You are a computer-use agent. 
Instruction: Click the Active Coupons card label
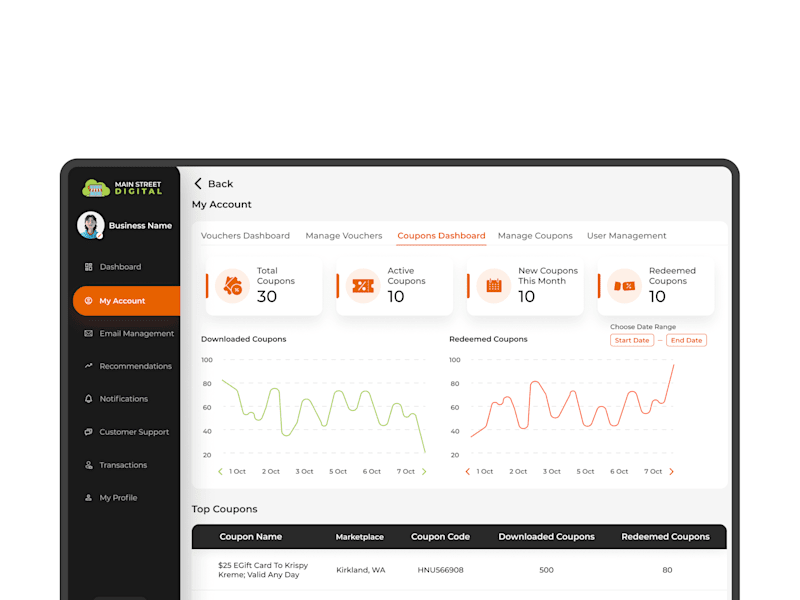point(406,276)
